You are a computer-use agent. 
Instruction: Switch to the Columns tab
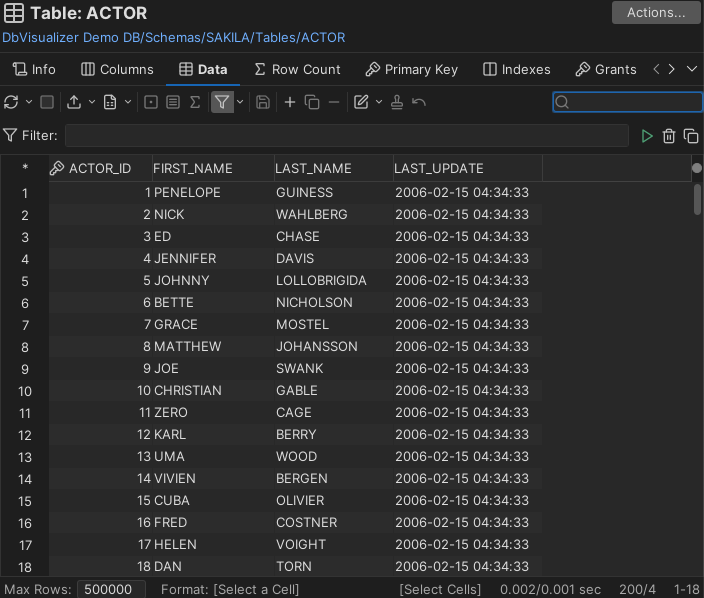[x=117, y=69]
